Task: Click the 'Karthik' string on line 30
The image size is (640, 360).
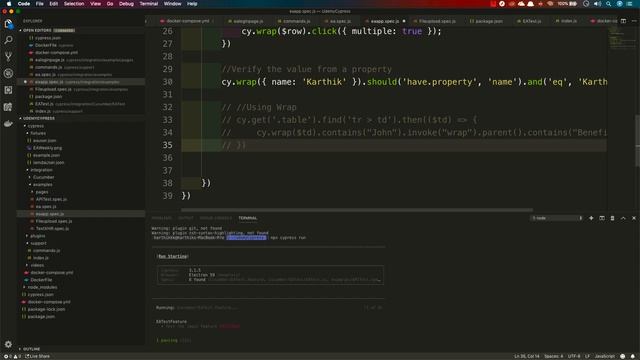Action: [324, 82]
